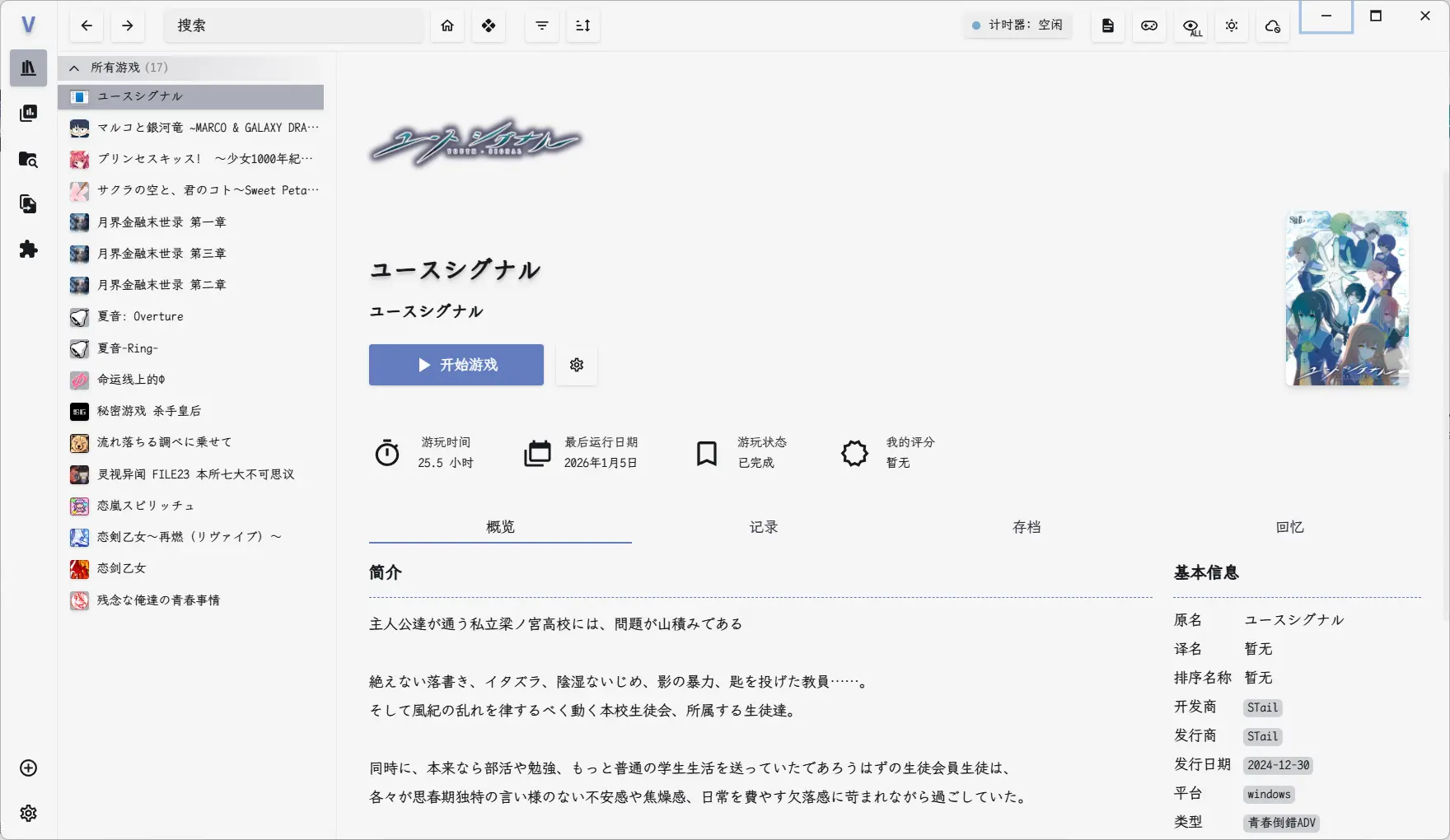Toggle the light/dark theme sun icon
Image resolution: width=1450 pixels, height=840 pixels.
point(1232,26)
